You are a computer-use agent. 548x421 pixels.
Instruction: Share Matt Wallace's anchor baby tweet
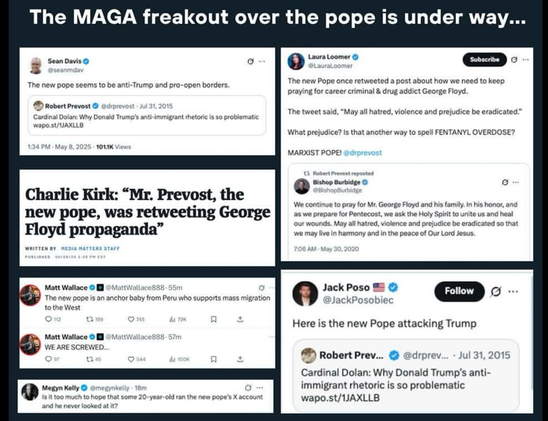(240, 319)
